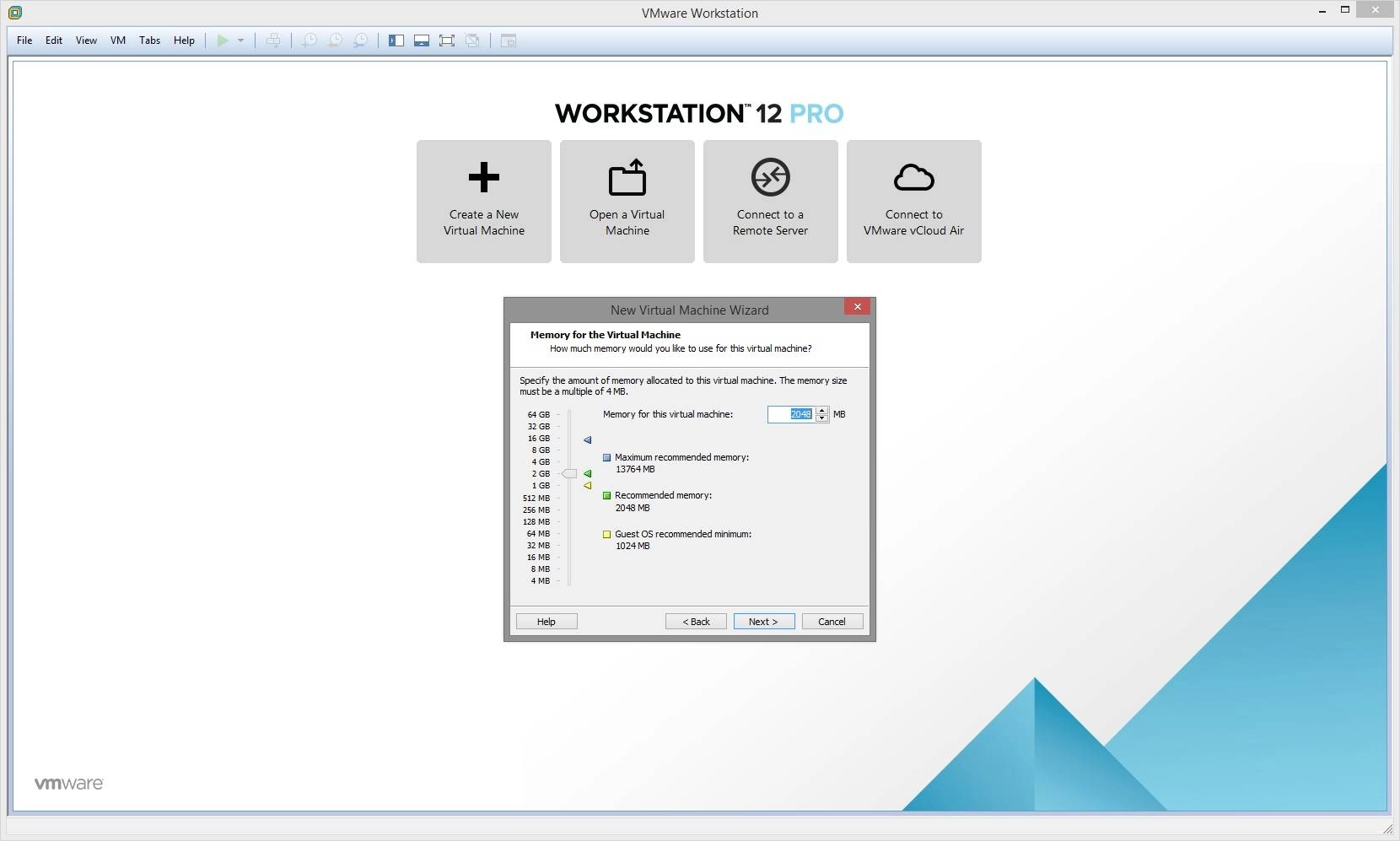The height and width of the screenshot is (841, 1400).
Task: Click the blue Maximum recommended memory legend square
Action: pos(606,457)
